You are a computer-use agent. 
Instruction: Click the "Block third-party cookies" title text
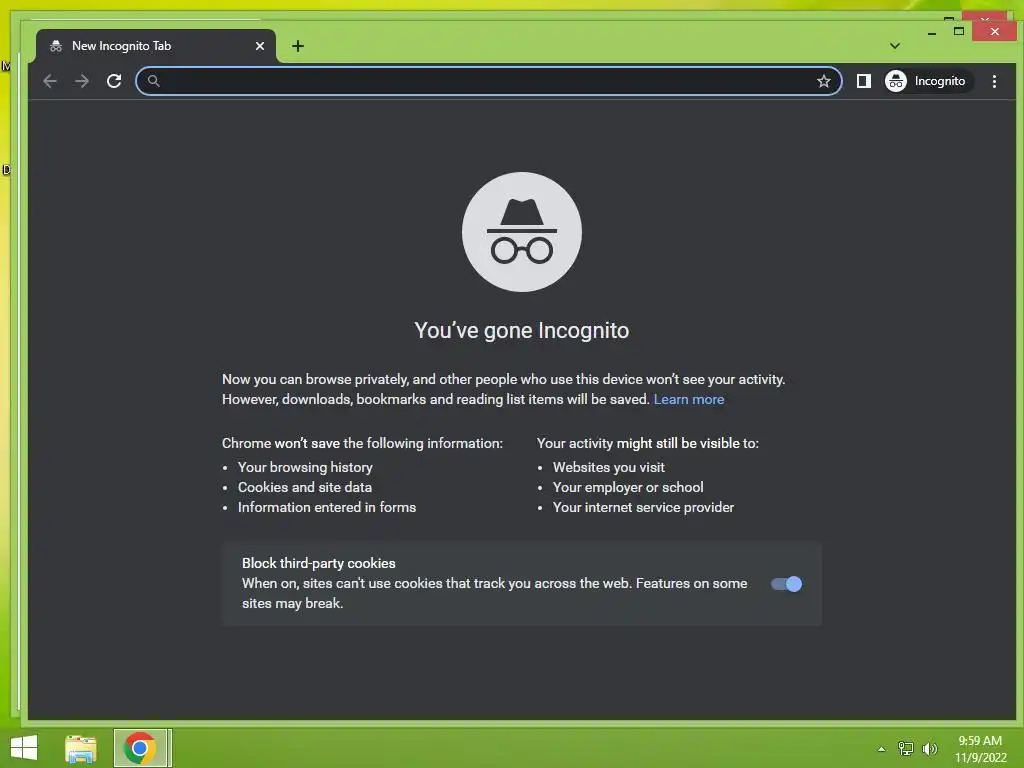319,563
